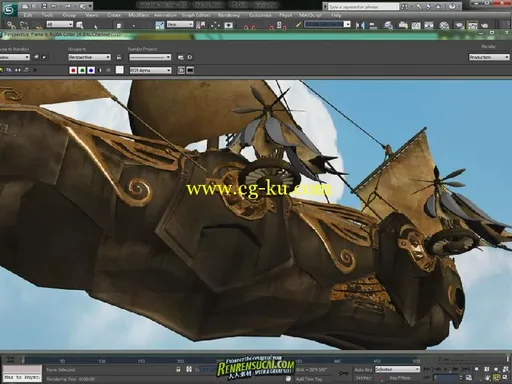Click Set Key button

(x=363, y=378)
